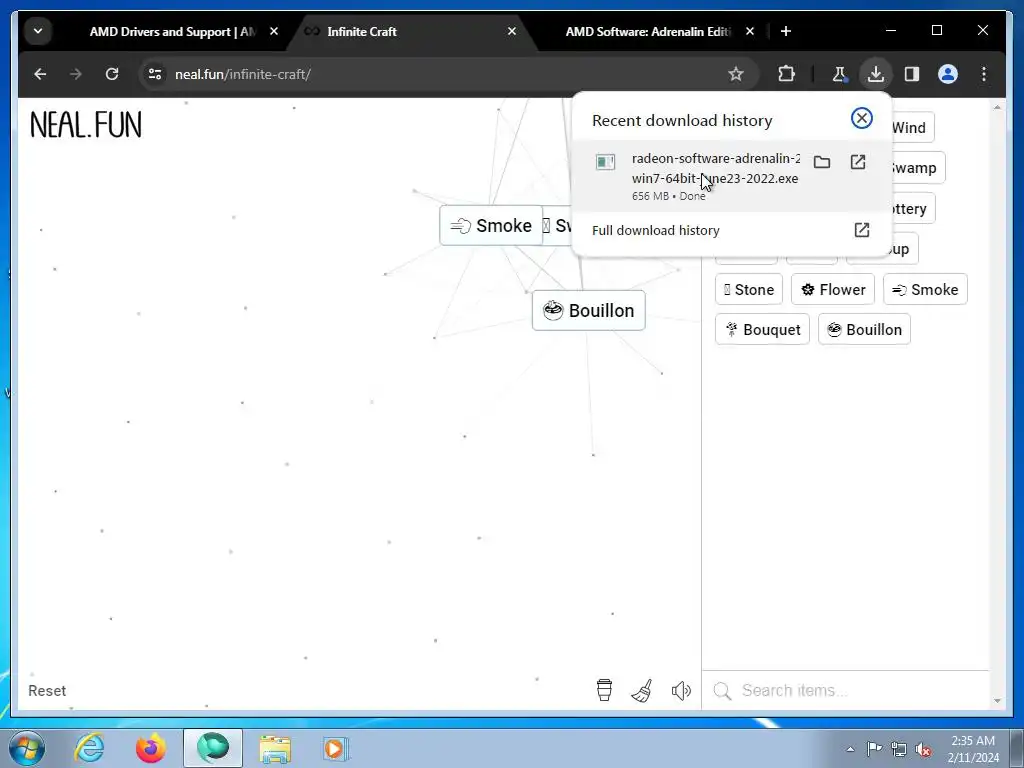Open the downloaded radeon exe file
1024x768 pixels.
pyautogui.click(x=857, y=162)
